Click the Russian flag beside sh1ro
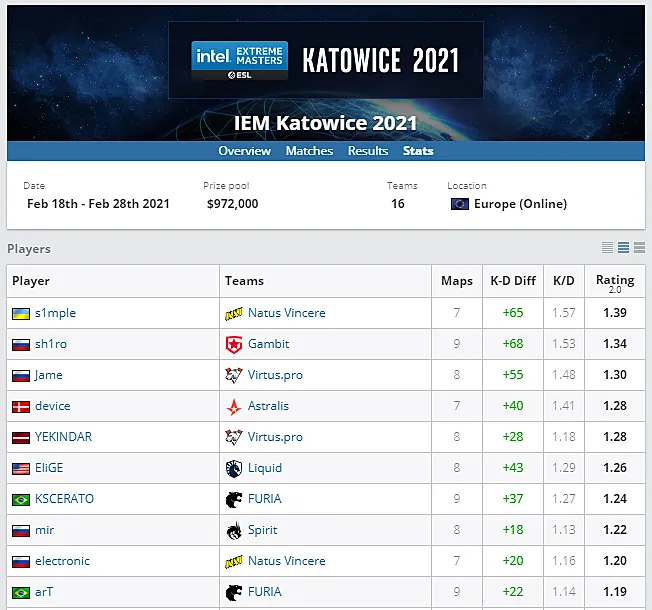652x610 pixels. coord(21,345)
